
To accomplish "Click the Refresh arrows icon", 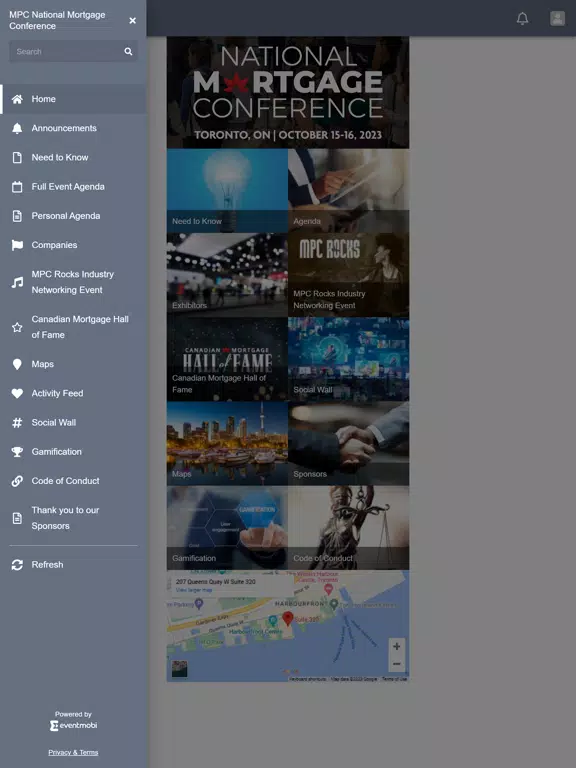I will pyautogui.click(x=17, y=565).
